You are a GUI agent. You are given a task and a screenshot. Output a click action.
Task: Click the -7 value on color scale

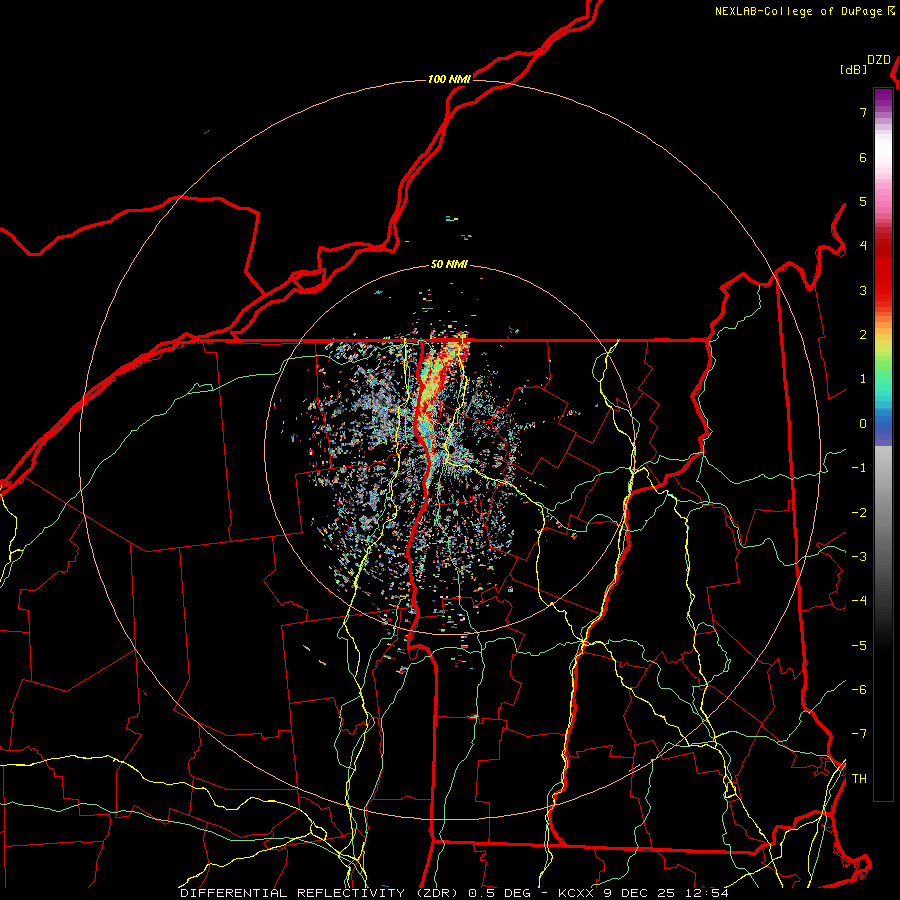(x=859, y=734)
